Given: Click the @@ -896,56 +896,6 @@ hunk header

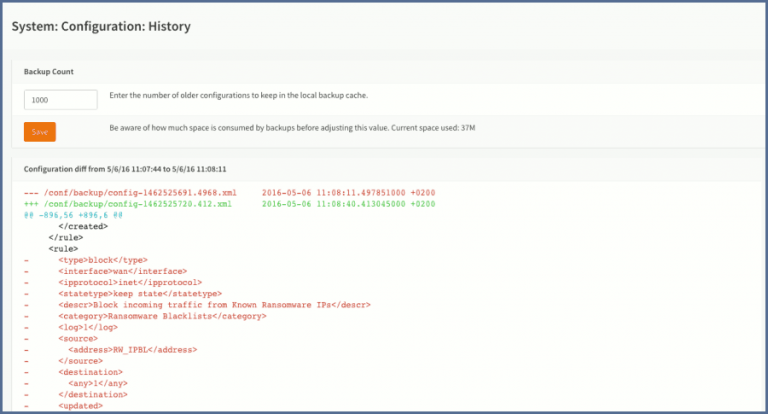Looking at the screenshot, I should click(x=75, y=214).
